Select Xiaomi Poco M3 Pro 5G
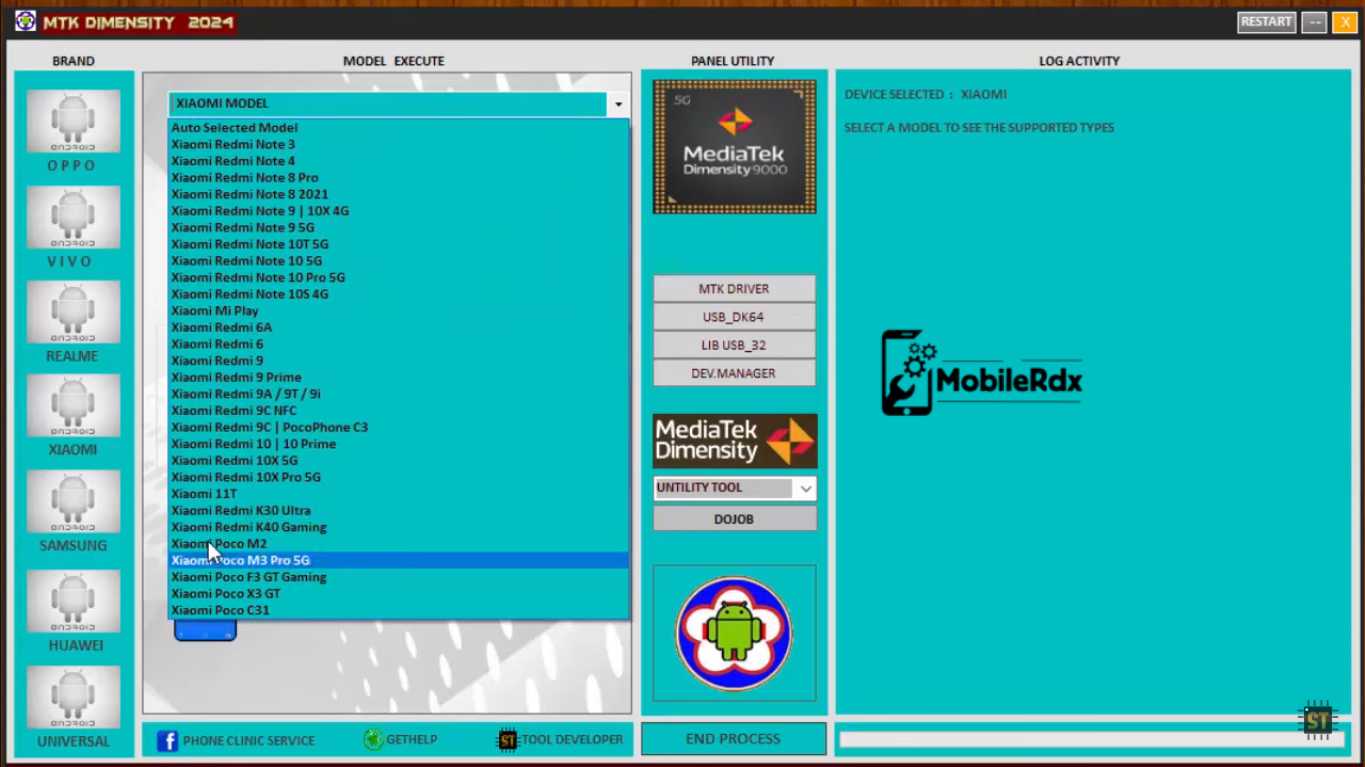1365x767 pixels. tap(398, 561)
